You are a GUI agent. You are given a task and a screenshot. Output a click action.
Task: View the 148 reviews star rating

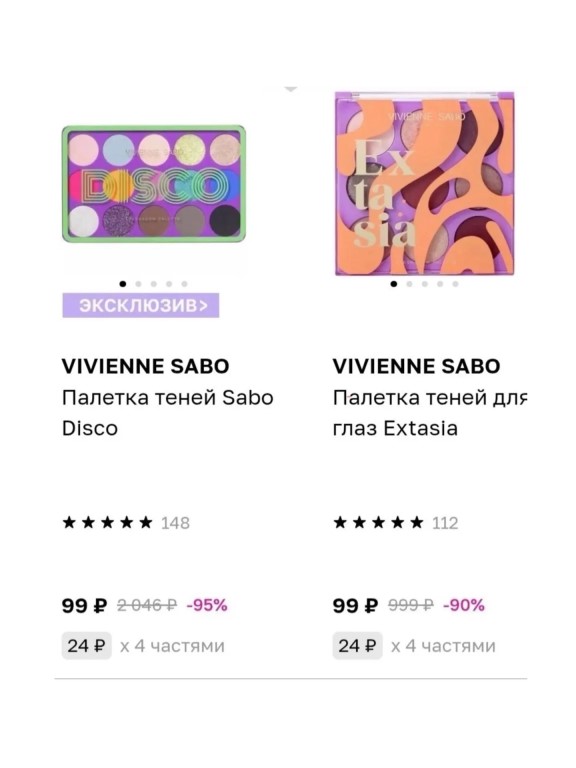[126, 523]
